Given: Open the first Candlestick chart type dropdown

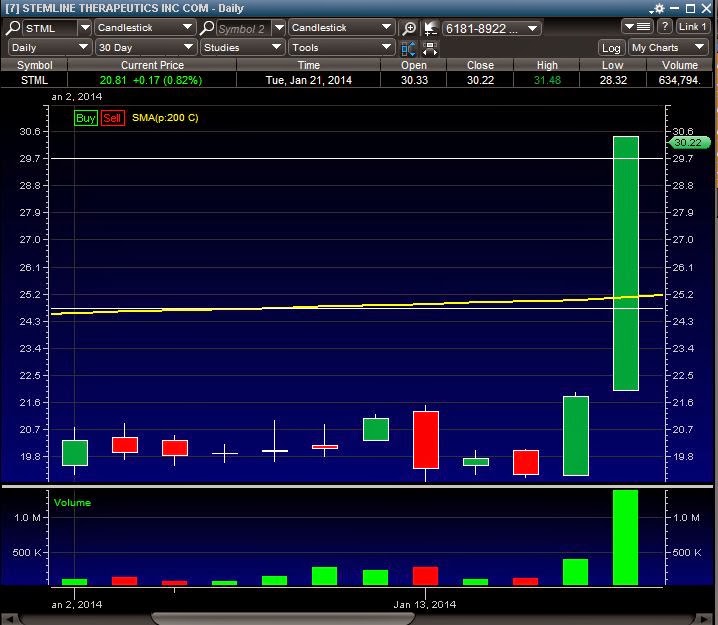Looking at the screenshot, I should tap(145, 28).
